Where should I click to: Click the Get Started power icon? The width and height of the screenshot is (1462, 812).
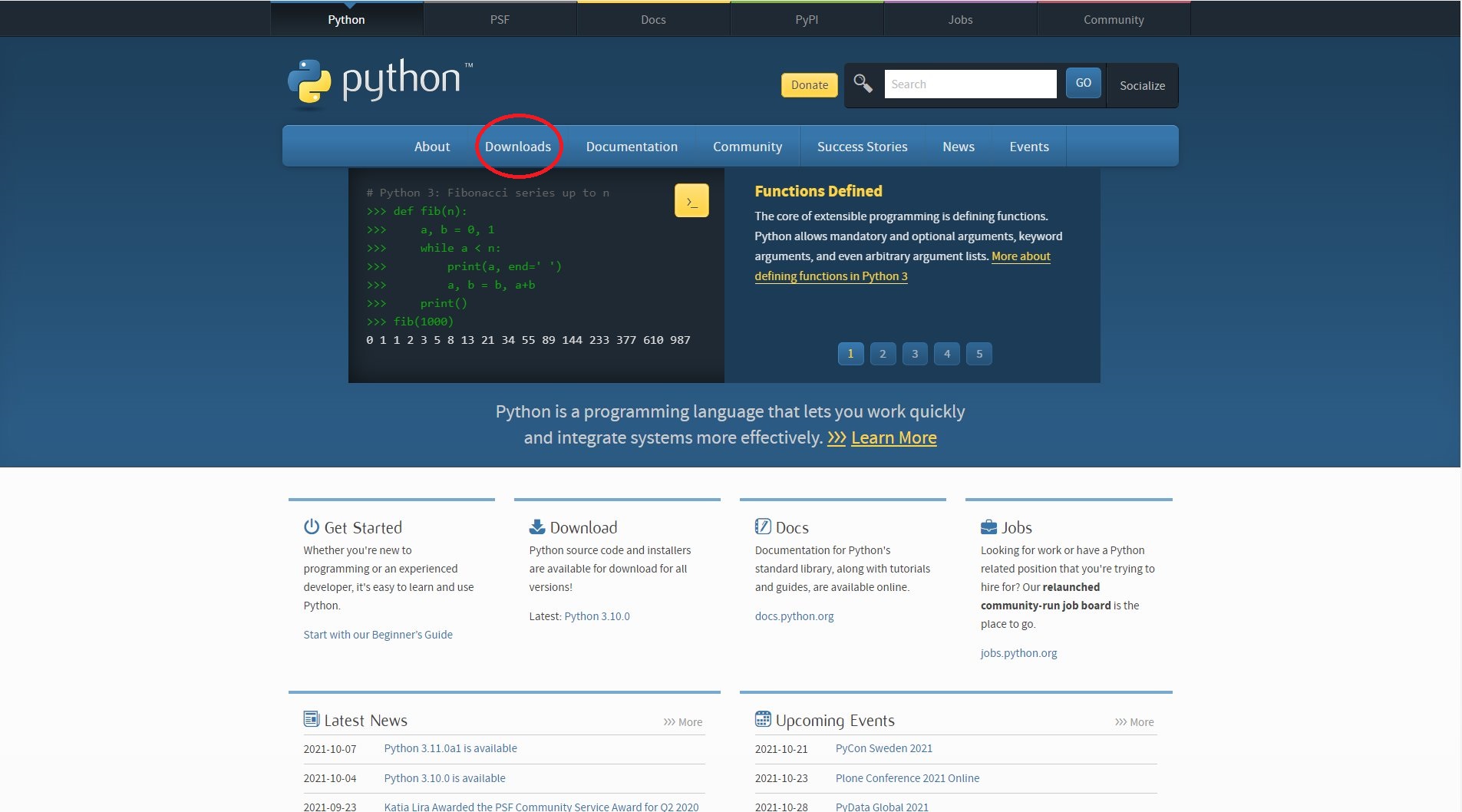point(311,526)
